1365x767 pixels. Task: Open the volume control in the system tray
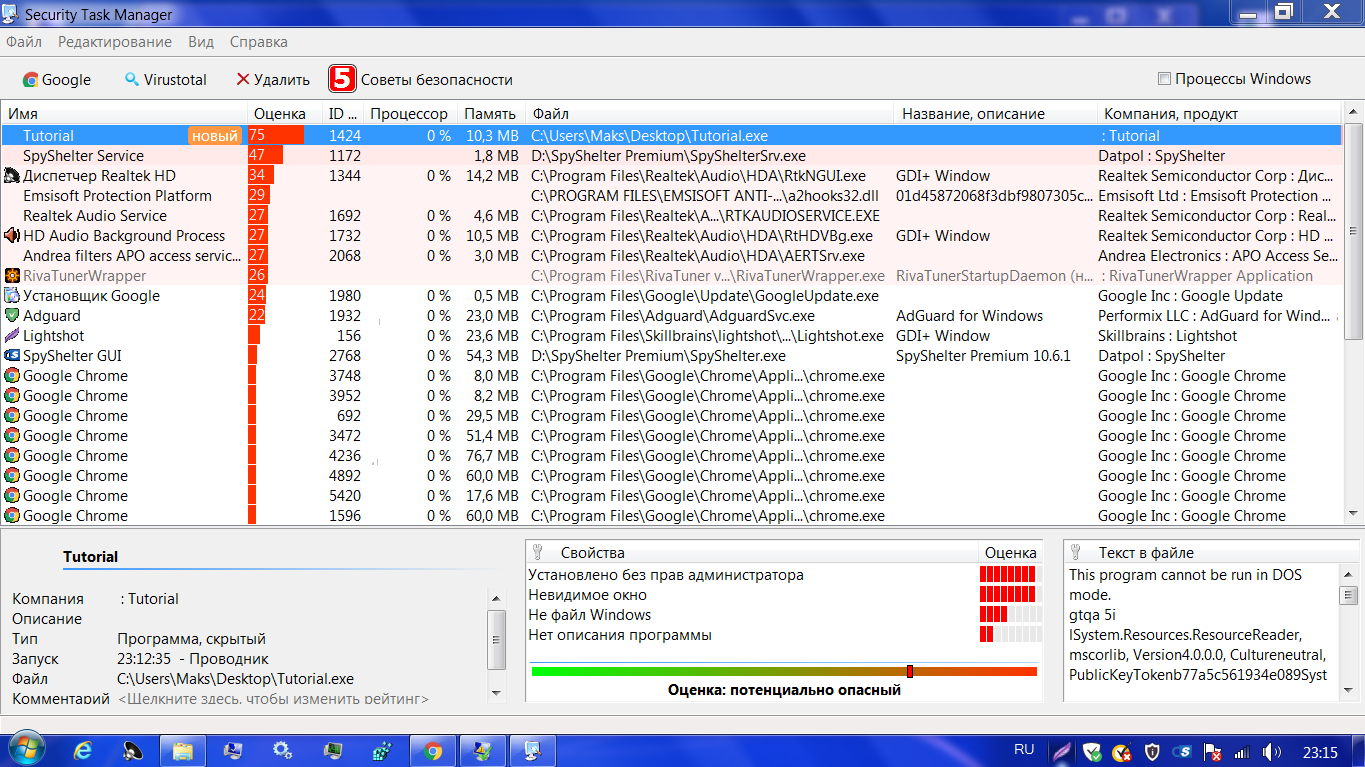click(x=1271, y=751)
